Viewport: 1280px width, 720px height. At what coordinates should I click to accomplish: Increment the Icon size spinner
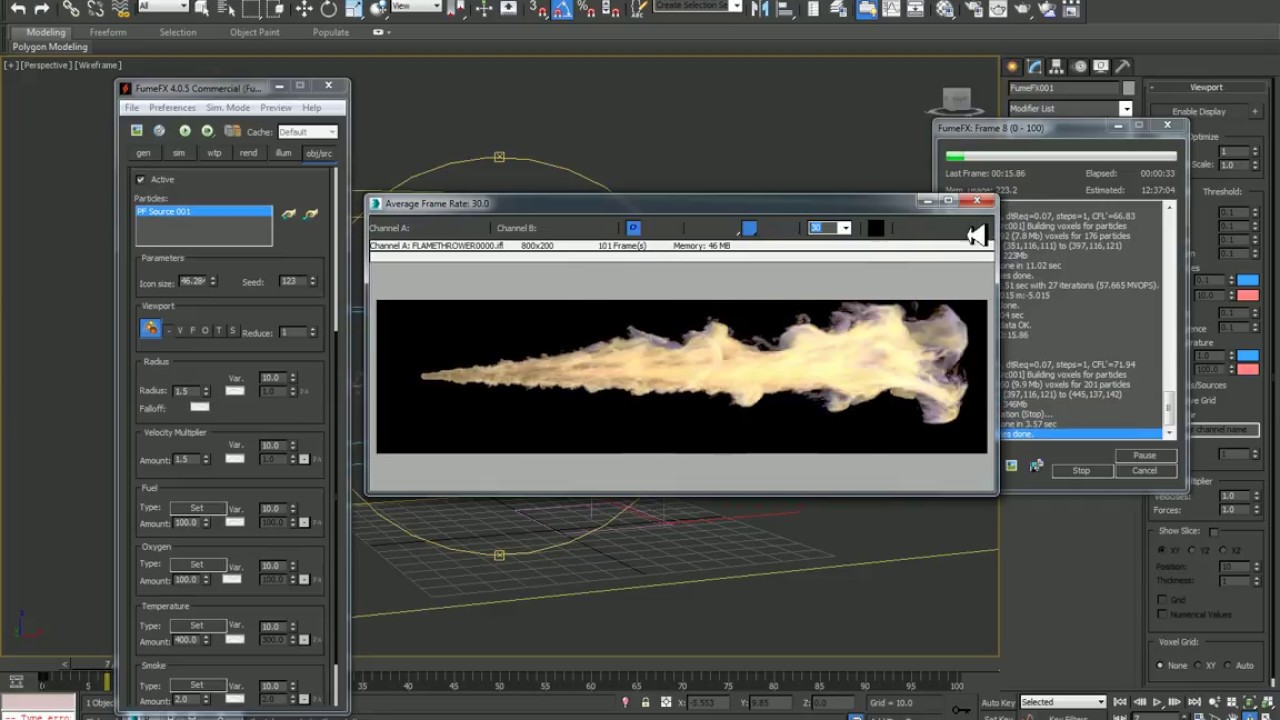[x=213, y=279]
